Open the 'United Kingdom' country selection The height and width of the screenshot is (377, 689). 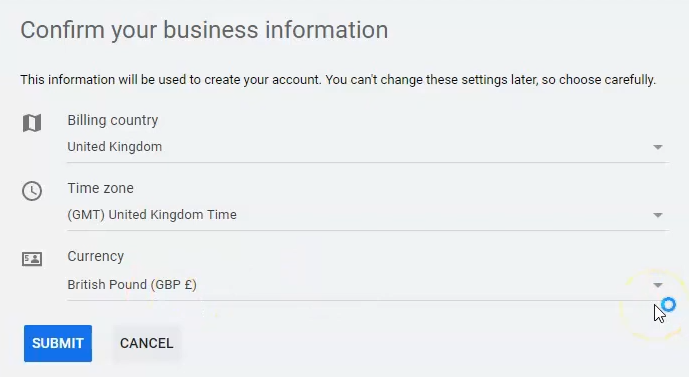point(368,147)
